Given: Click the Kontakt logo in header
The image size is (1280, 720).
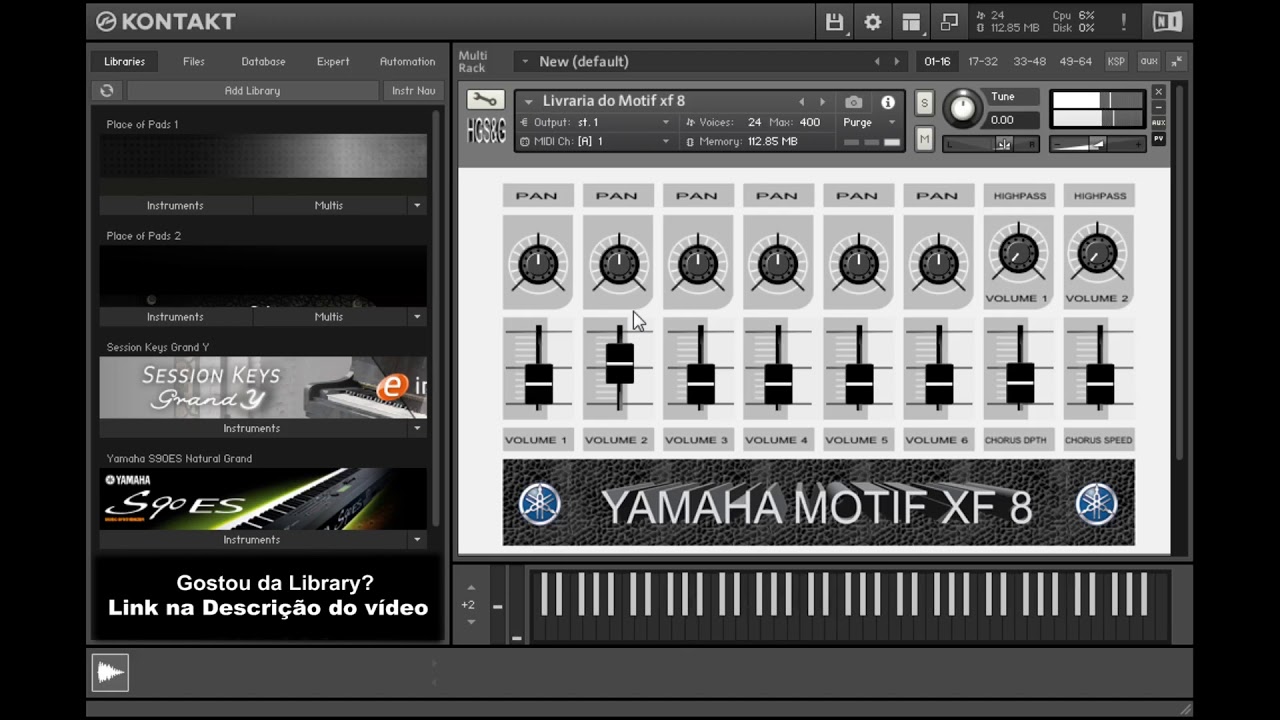Looking at the screenshot, I should (166, 21).
